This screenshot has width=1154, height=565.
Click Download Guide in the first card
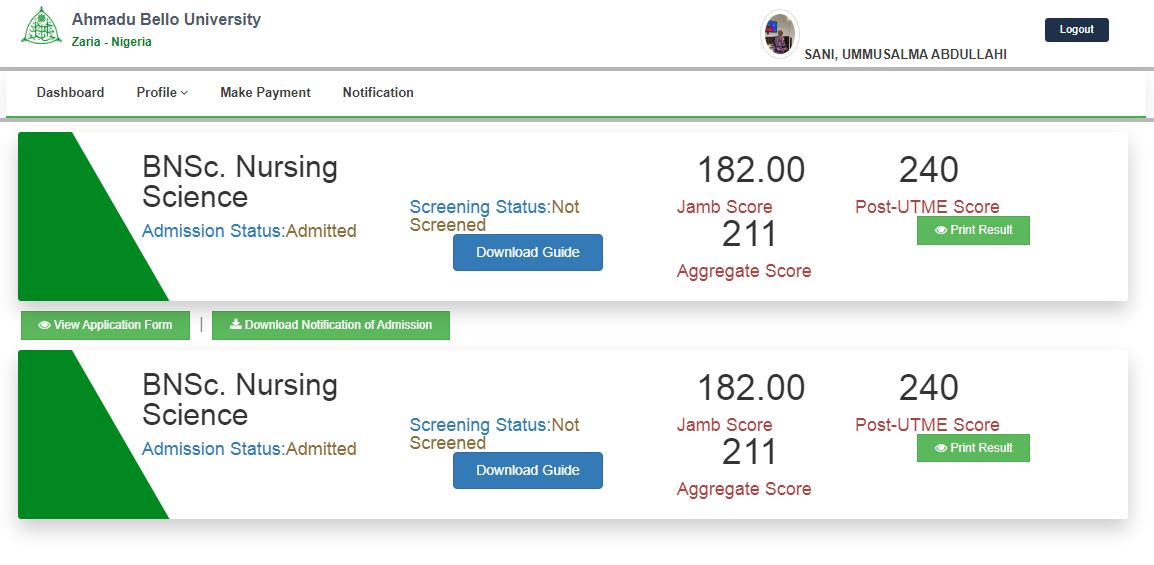click(x=527, y=253)
